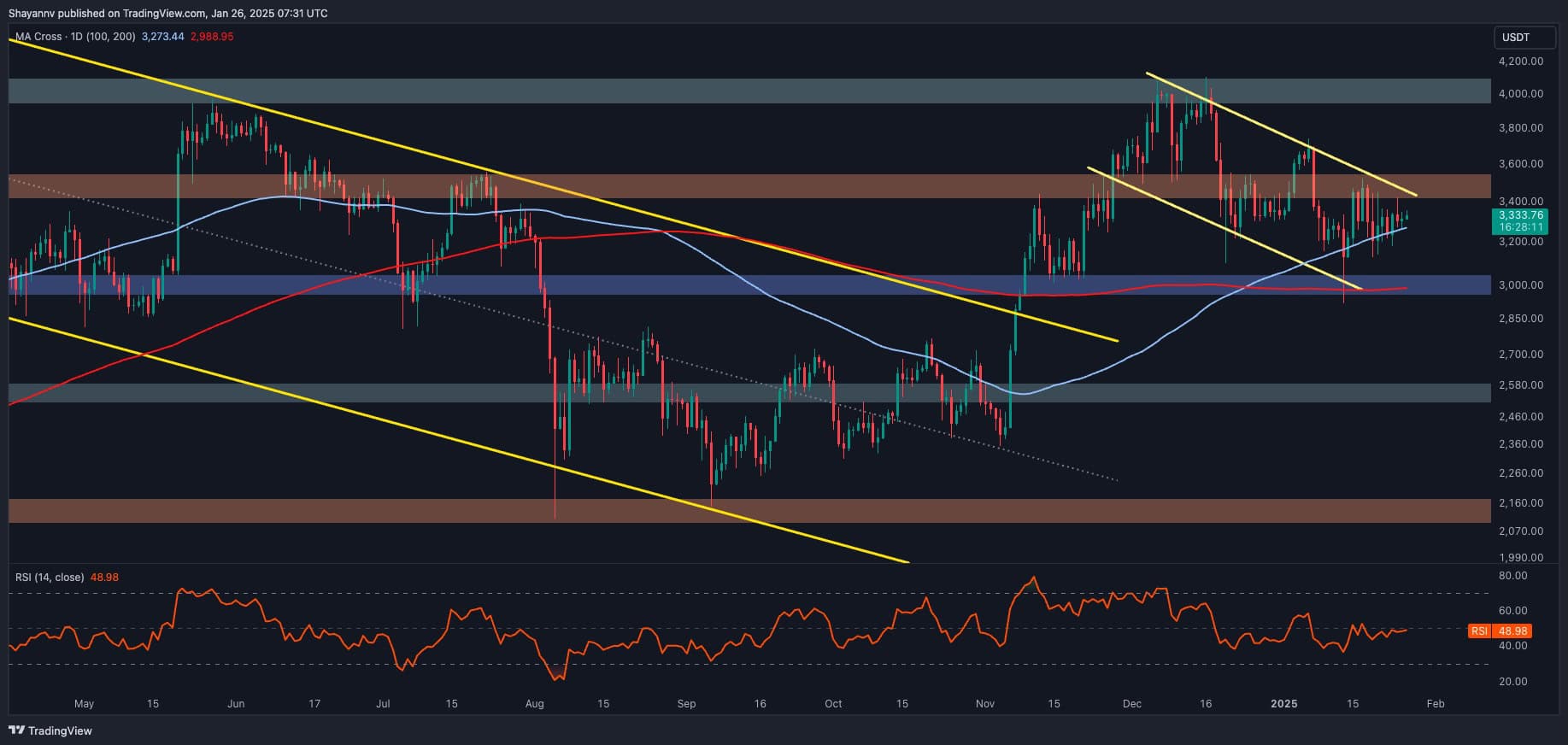The image size is (1568, 745).
Task: Select the RSI (14, close) indicator label
Action: pos(50,578)
